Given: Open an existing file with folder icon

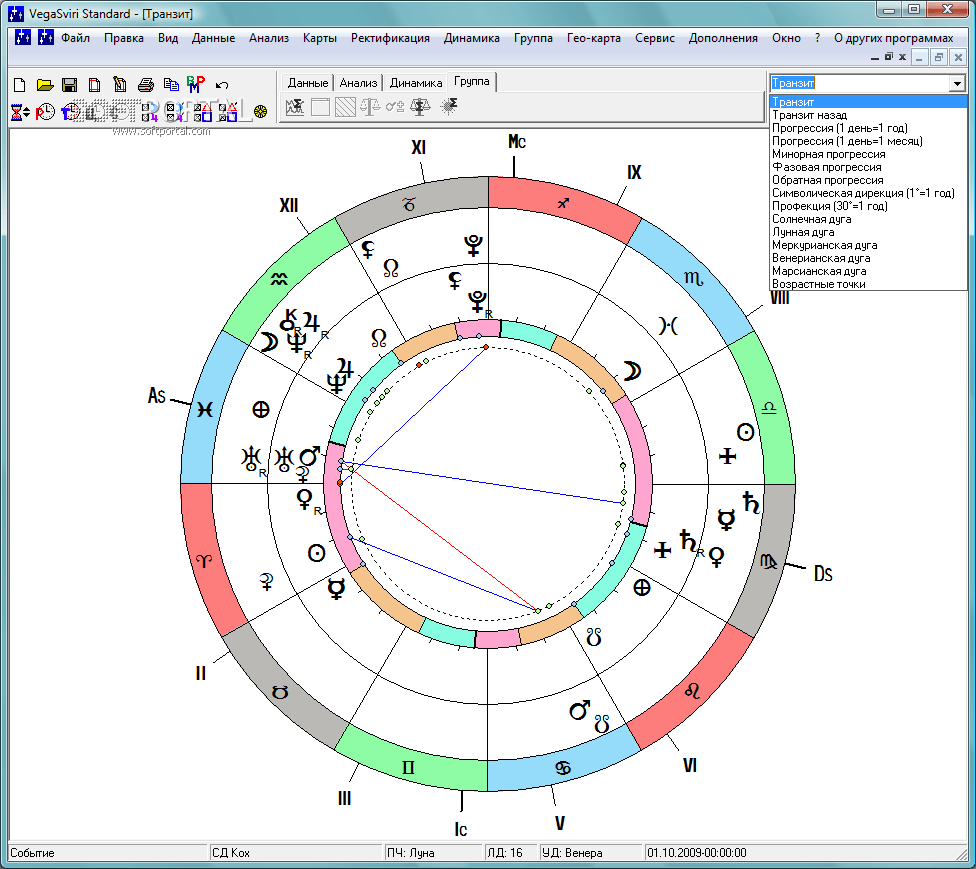Looking at the screenshot, I should pyautogui.click(x=45, y=85).
